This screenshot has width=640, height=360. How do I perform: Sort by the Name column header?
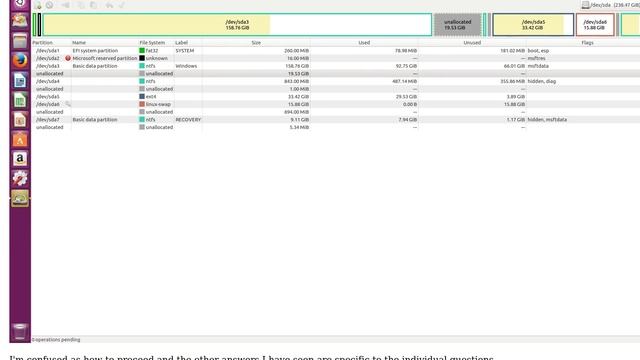tap(79, 42)
